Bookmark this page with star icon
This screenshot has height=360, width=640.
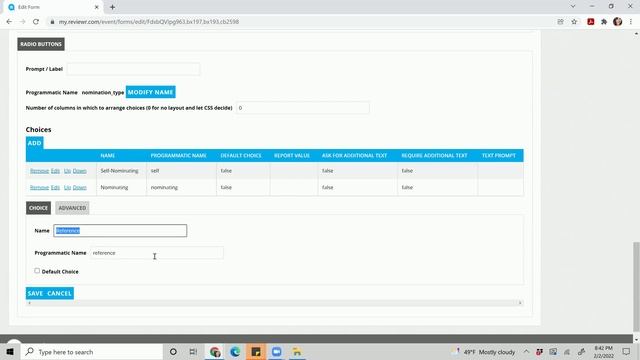(574, 22)
